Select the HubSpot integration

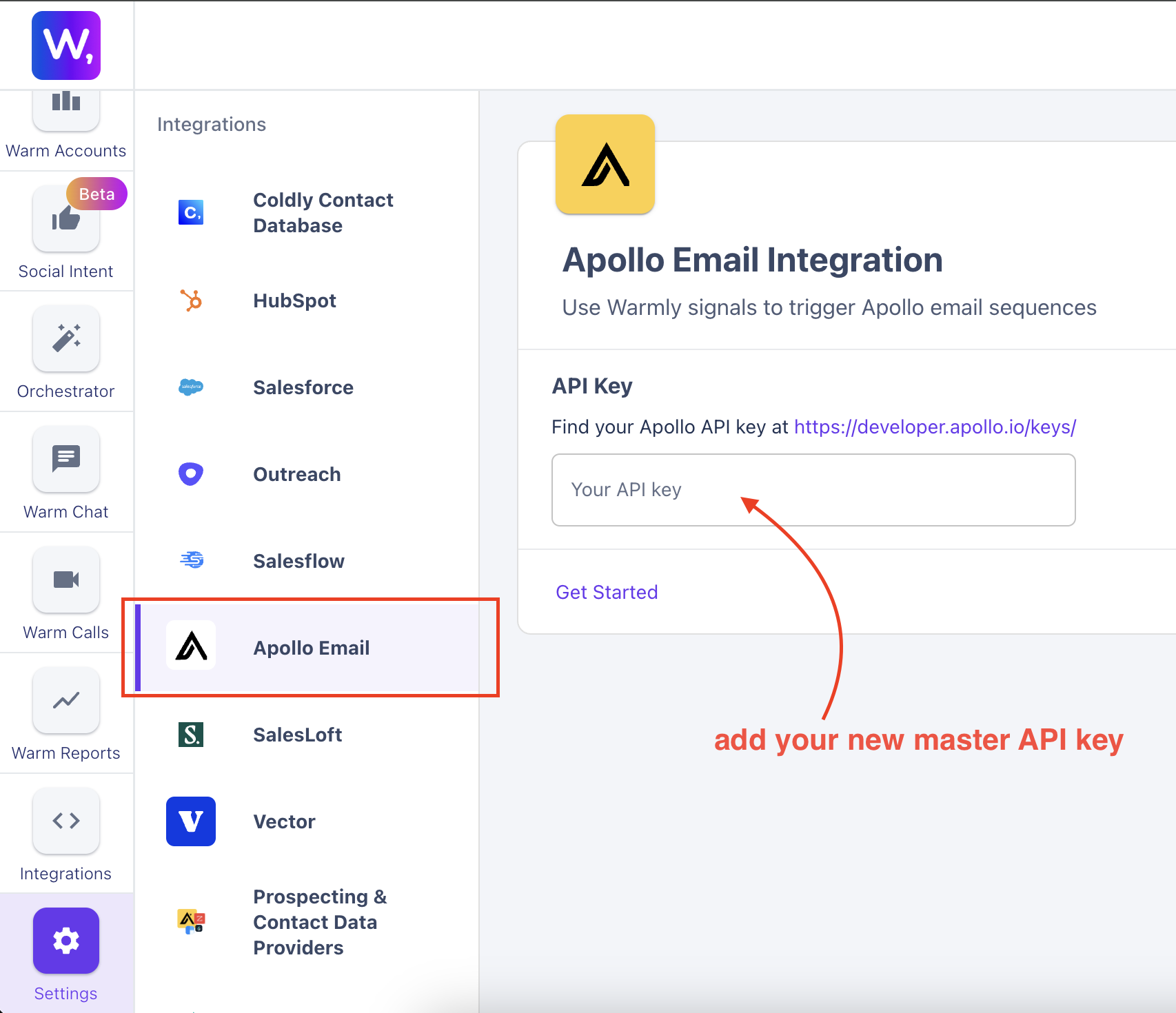[307, 300]
